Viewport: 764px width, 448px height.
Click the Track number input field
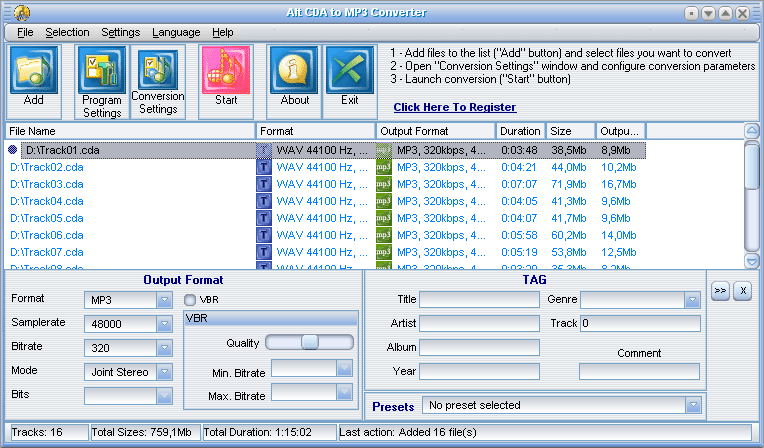coord(640,323)
